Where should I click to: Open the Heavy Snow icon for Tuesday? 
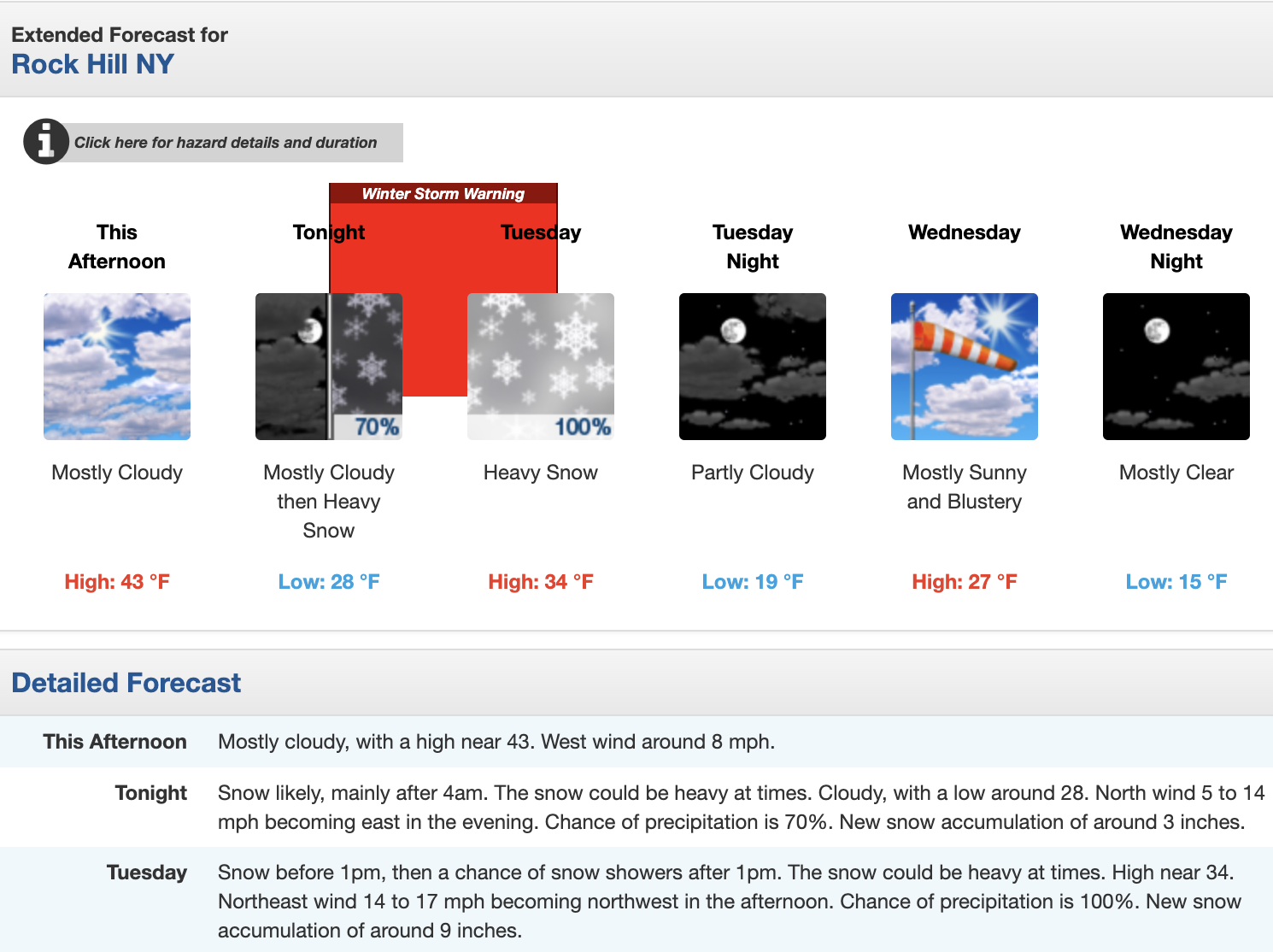tap(540, 366)
